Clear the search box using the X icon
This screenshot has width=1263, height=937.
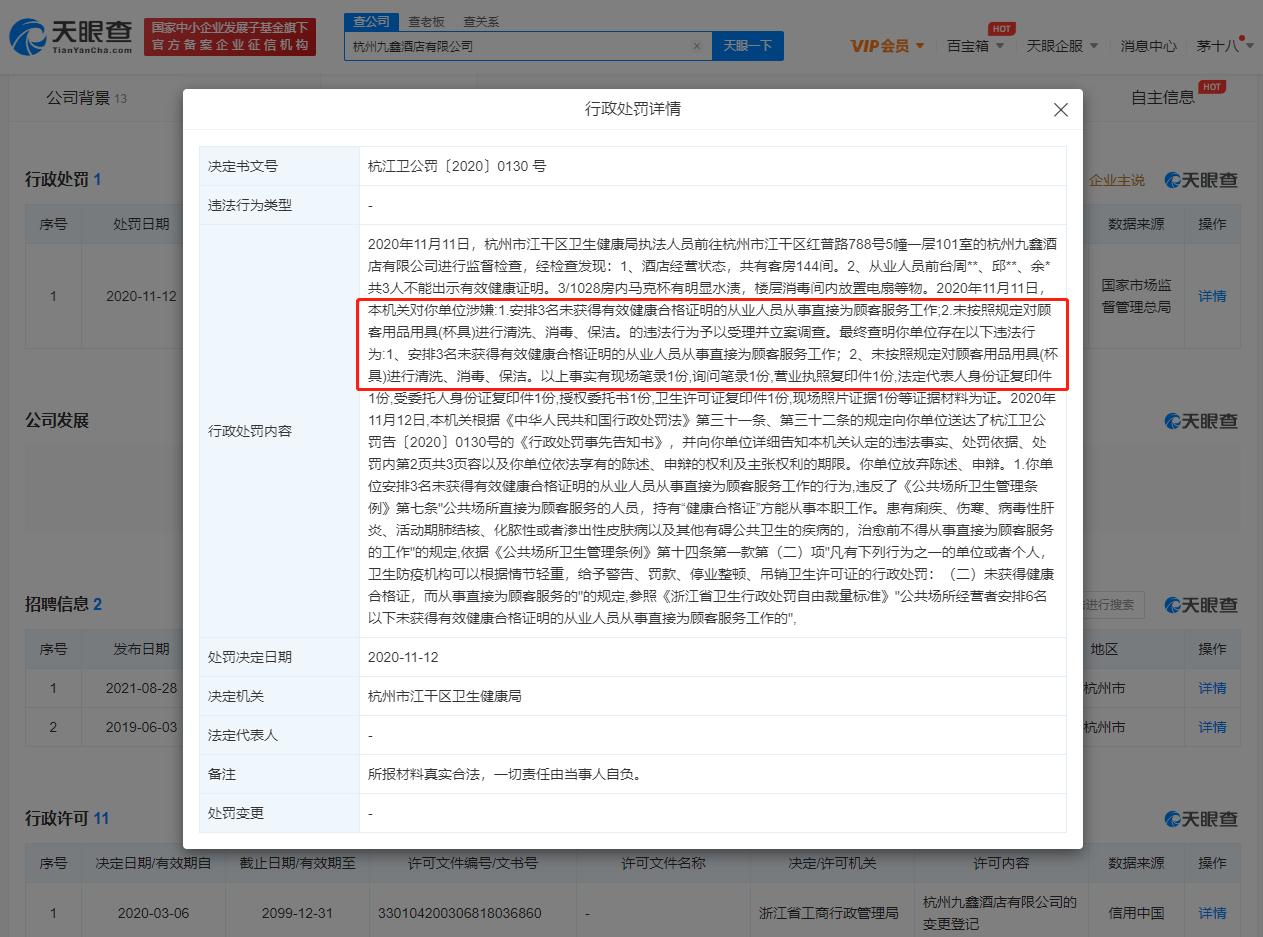[x=697, y=46]
